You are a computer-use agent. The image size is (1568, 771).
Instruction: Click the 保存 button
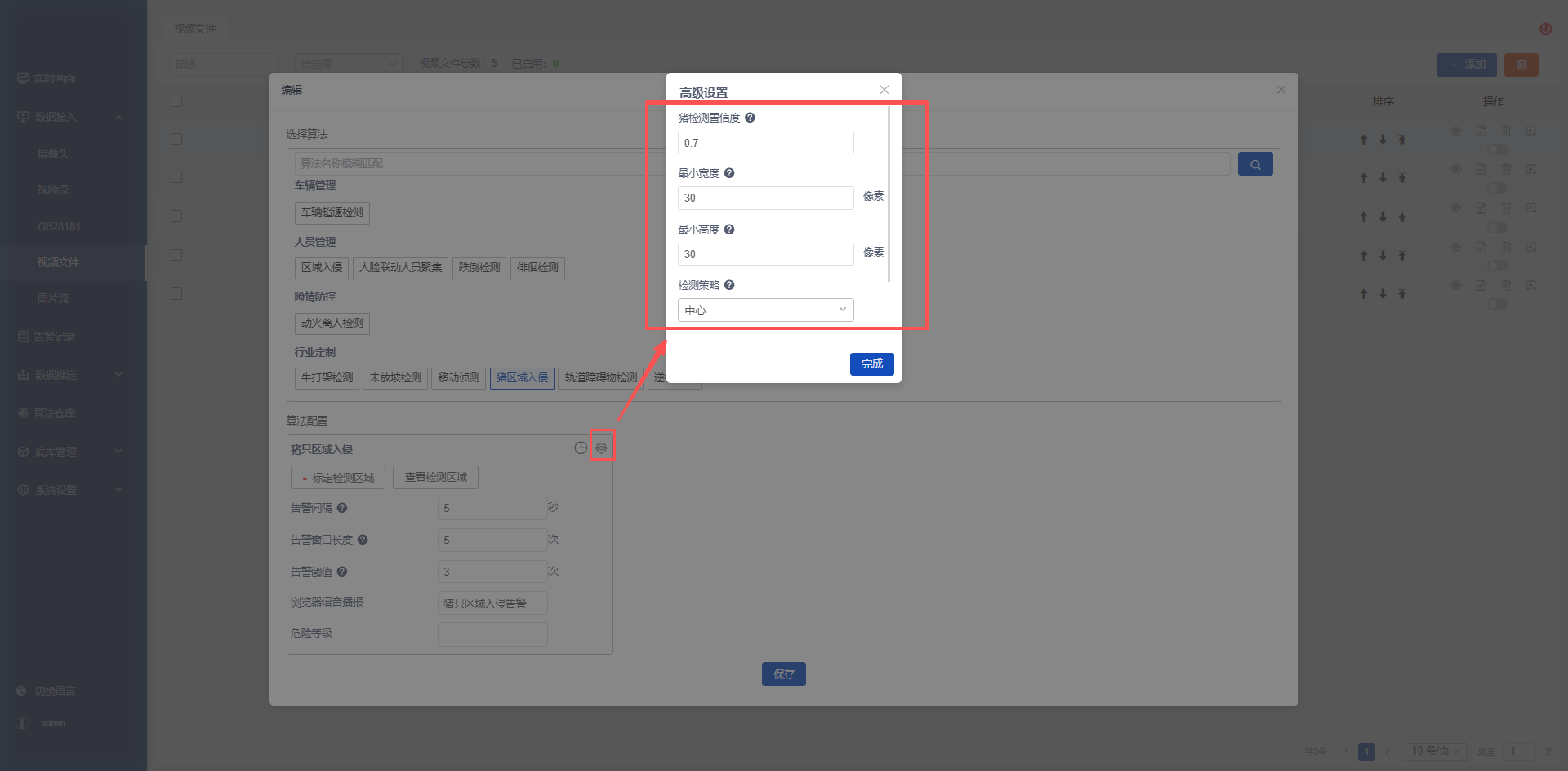(x=784, y=674)
